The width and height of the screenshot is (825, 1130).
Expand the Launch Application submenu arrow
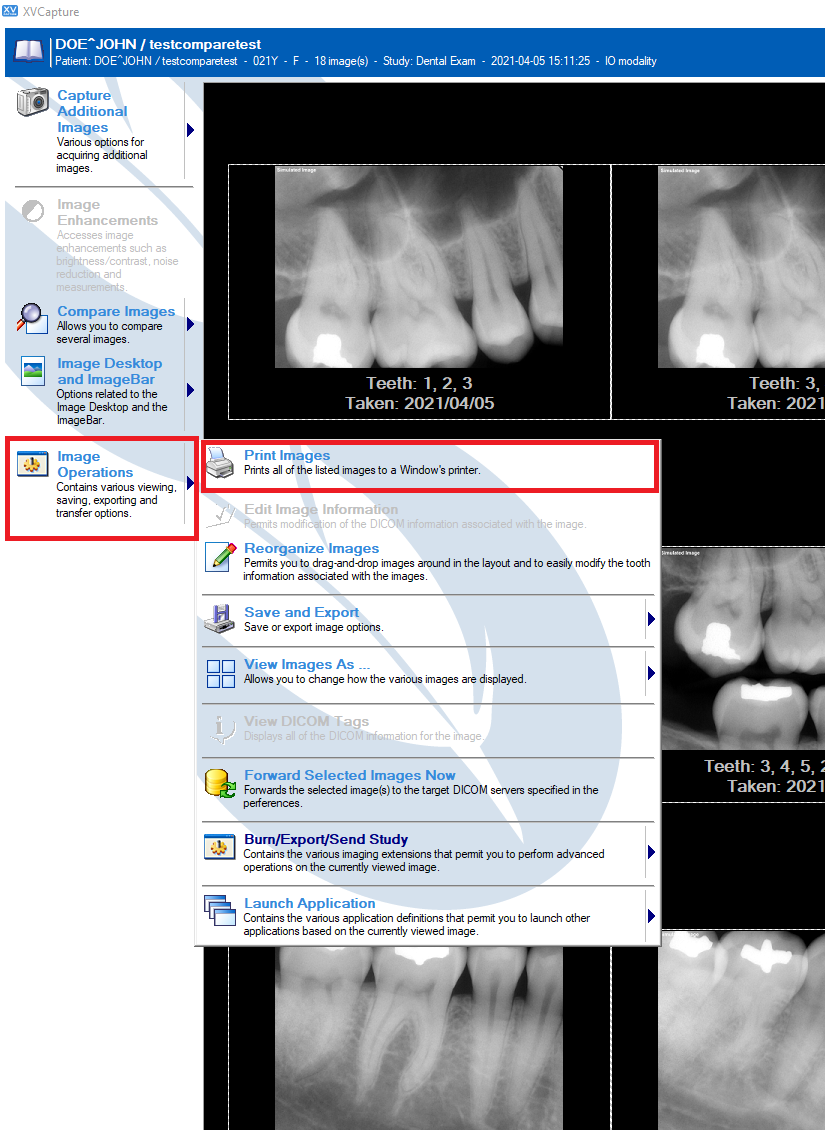tap(651, 916)
